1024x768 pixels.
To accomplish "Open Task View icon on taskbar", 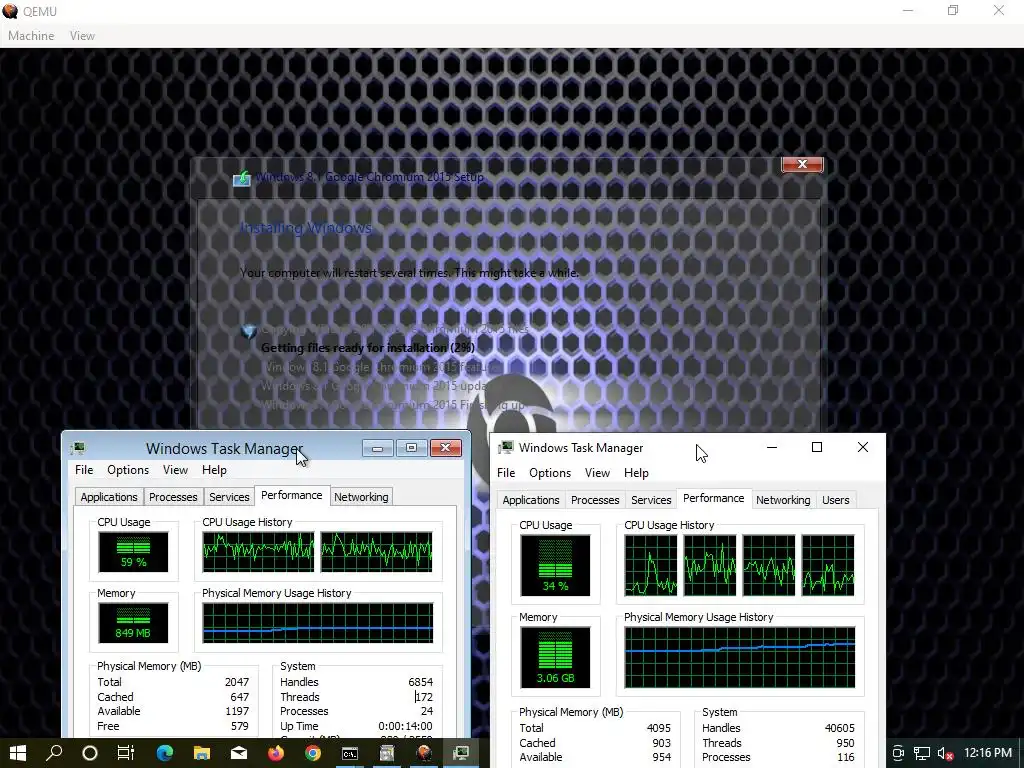I will [126, 753].
